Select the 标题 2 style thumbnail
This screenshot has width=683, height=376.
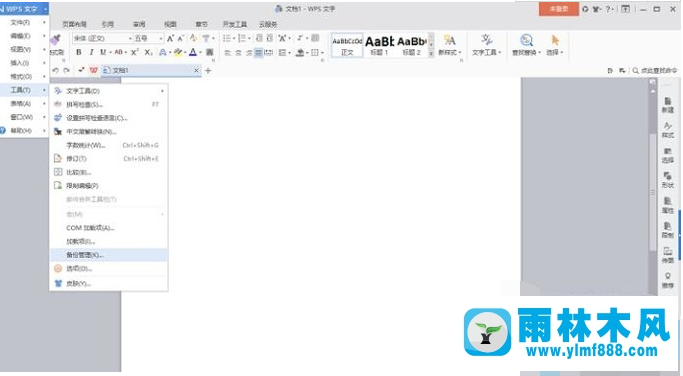412,45
